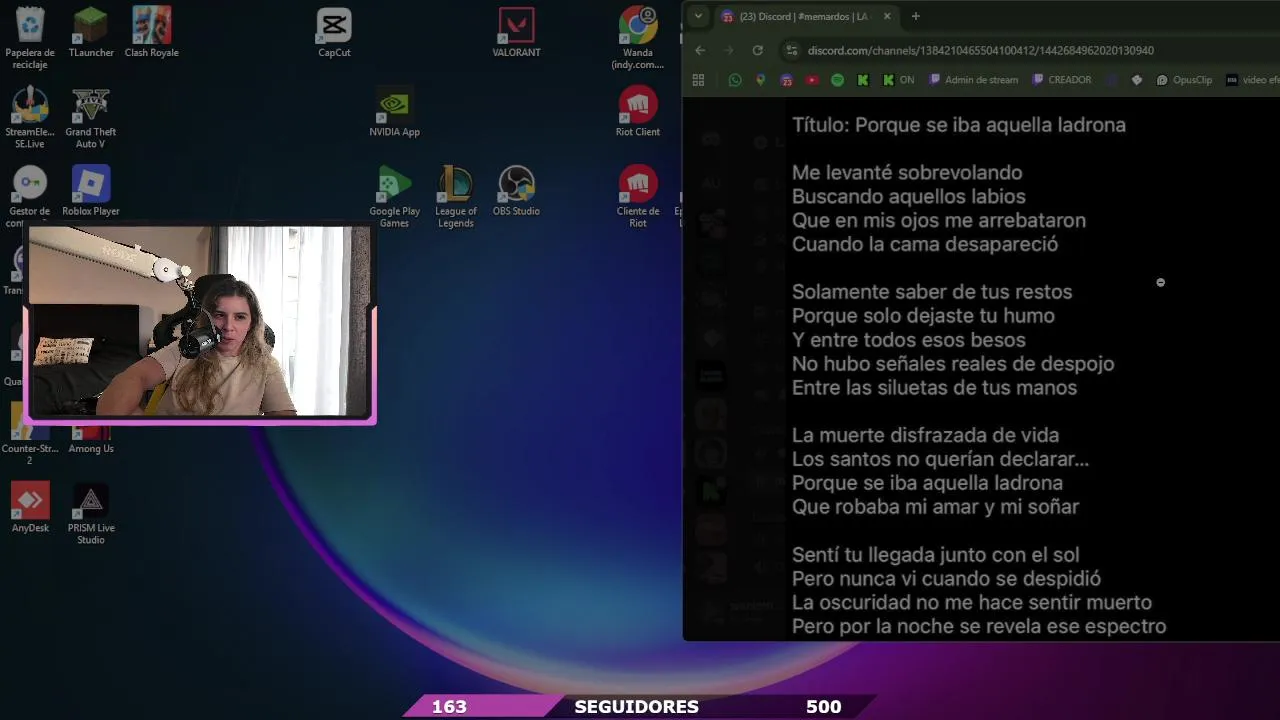
Task: Open CapCut desktop shortcut
Action: pos(334,32)
